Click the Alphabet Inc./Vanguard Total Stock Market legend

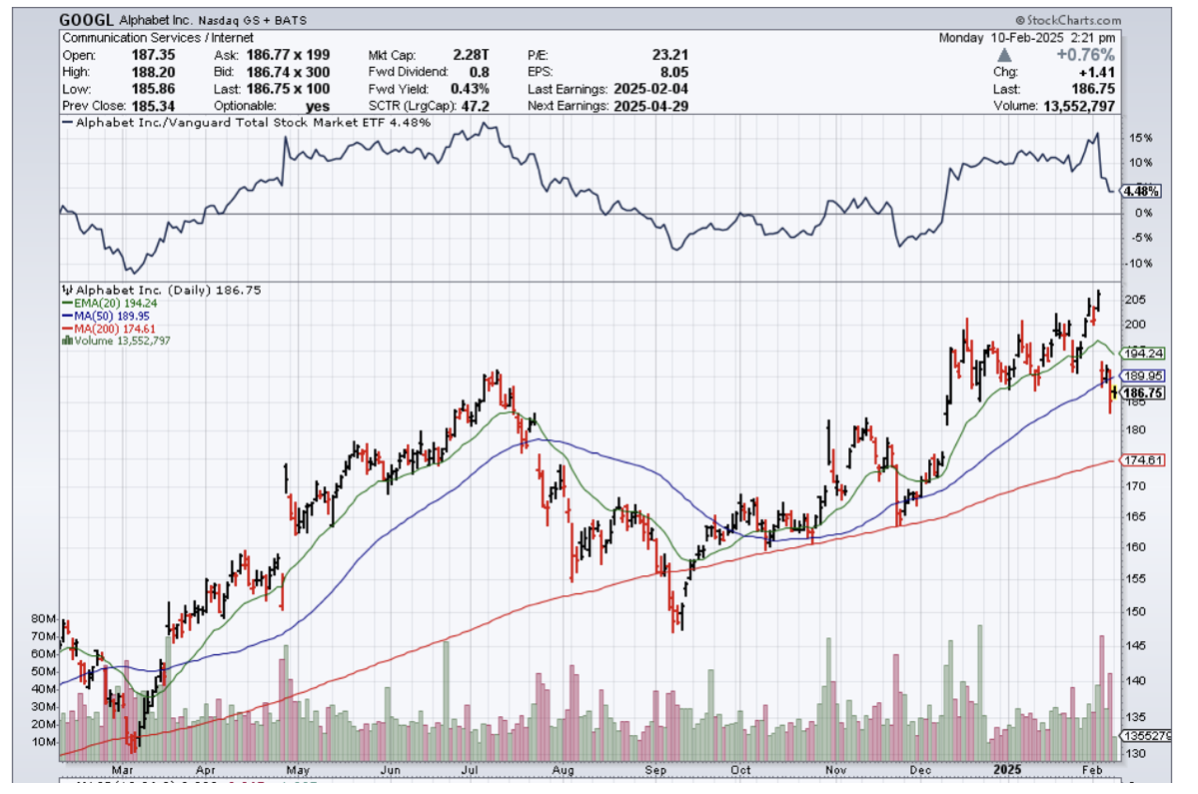tap(246, 123)
